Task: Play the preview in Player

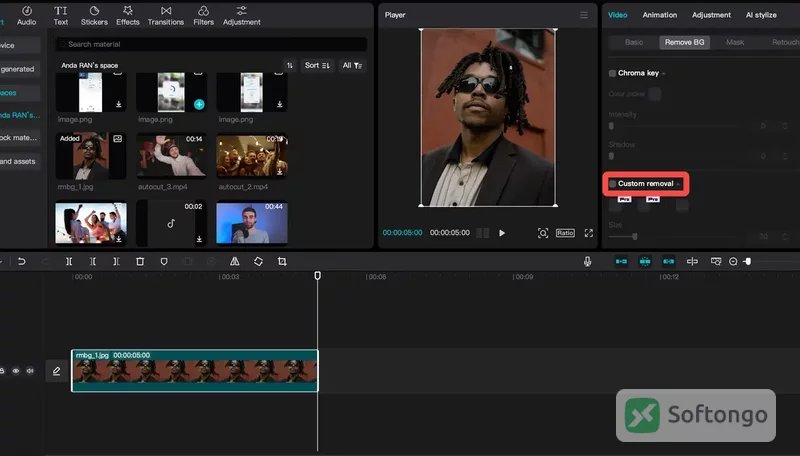Action: pos(502,233)
